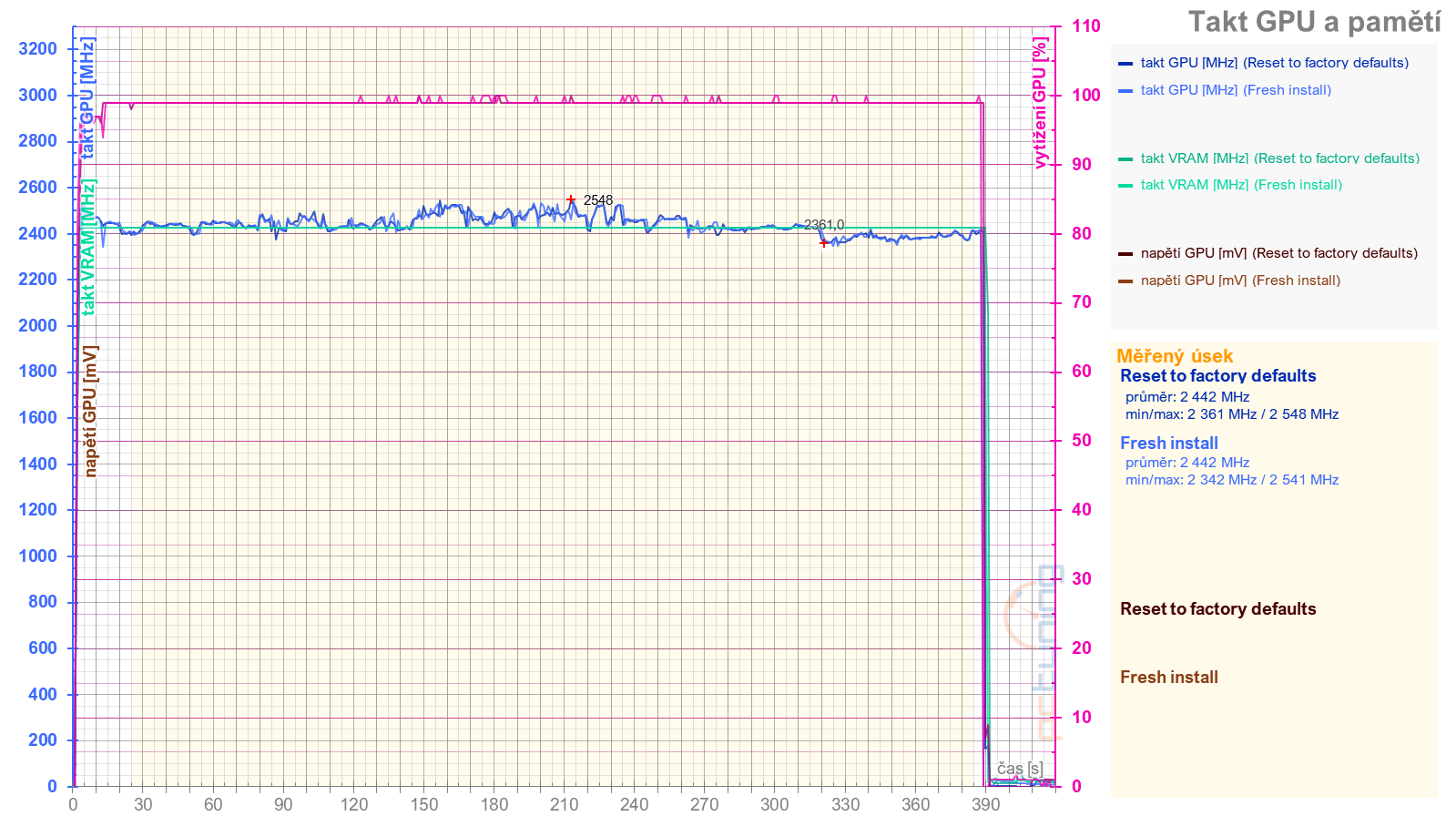The width and height of the screenshot is (1456, 816).
Task: Click the 210 value on the time axis
Action: click(565, 804)
